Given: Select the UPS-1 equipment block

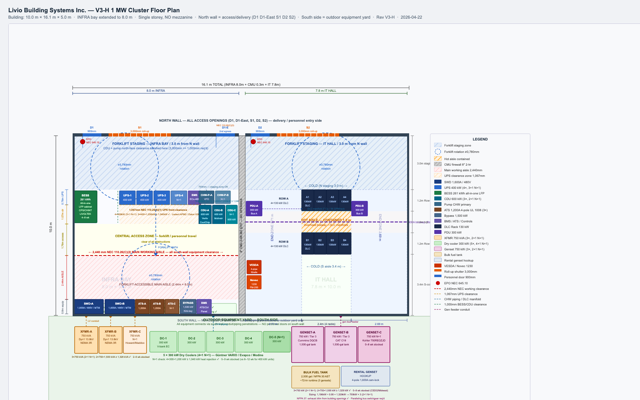Looking at the screenshot, I should click(x=127, y=198).
